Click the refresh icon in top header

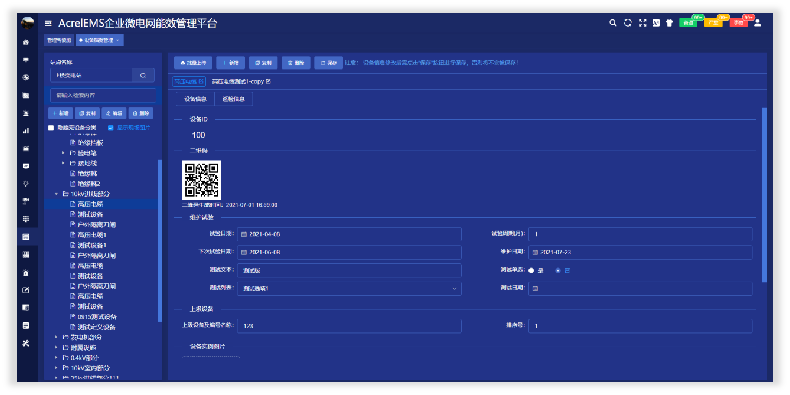[x=628, y=23]
